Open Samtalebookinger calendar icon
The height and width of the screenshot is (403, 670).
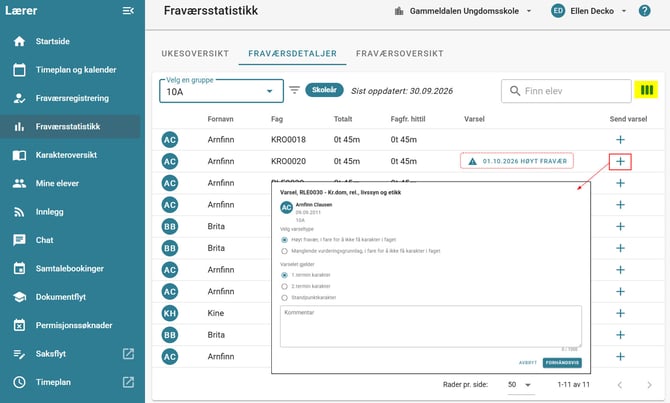(19, 268)
